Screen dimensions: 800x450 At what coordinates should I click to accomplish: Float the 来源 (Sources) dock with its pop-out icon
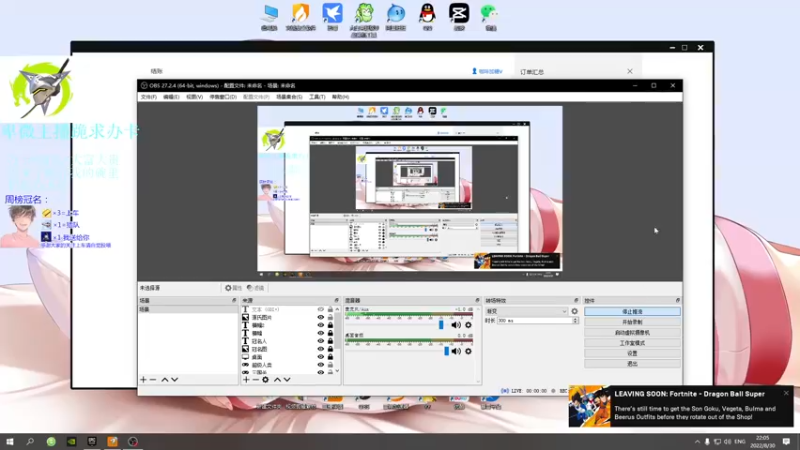337,301
